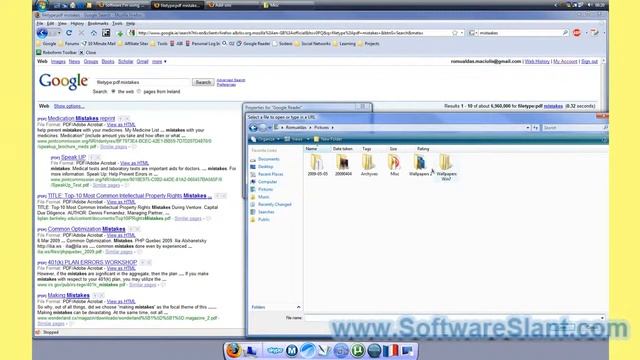Open the Misc folder in file dialog

tap(394, 165)
